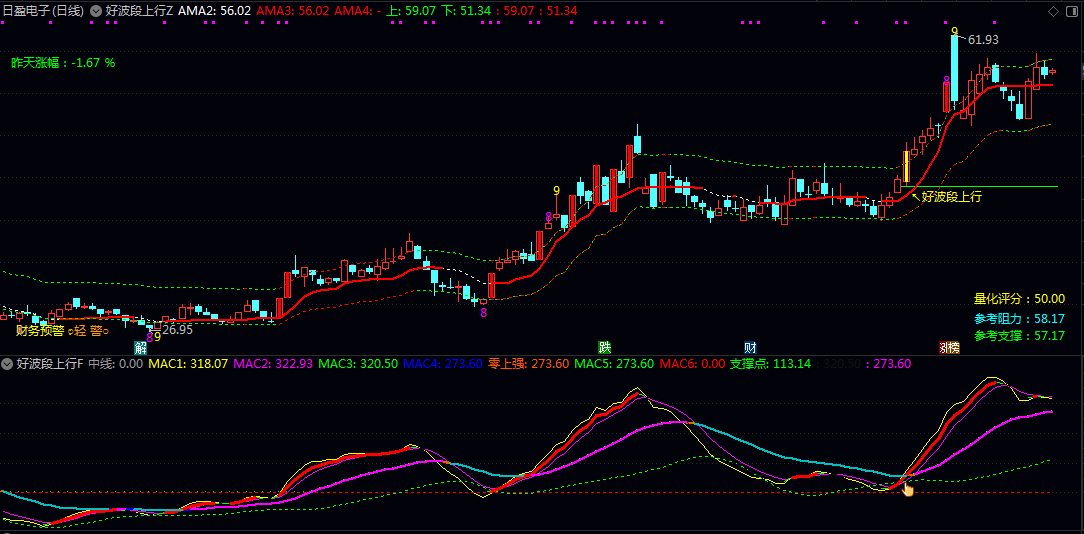
Task: Click the 解 marker icon on the timeline
Action: tap(140, 348)
